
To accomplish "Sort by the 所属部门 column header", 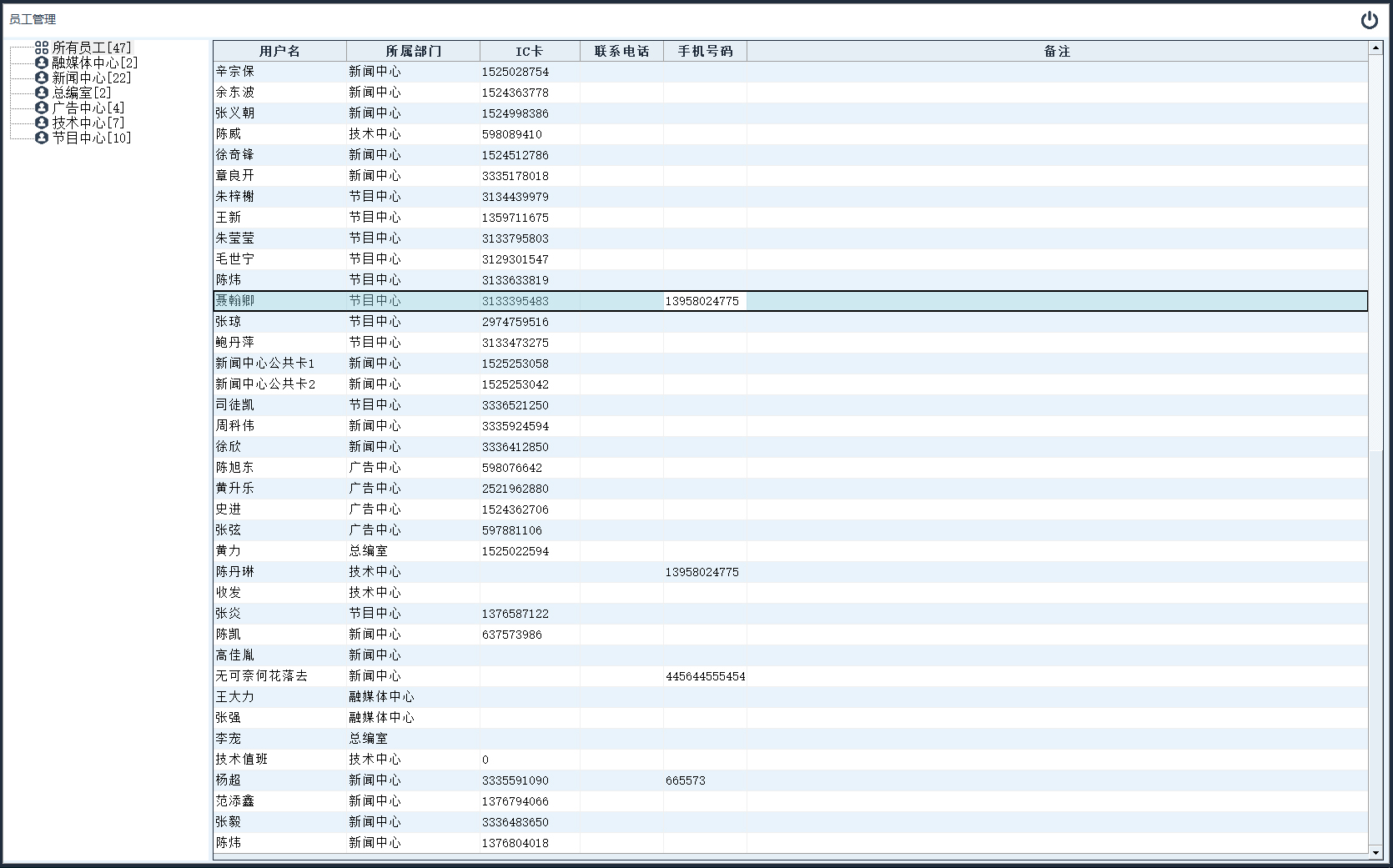I will (x=413, y=51).
